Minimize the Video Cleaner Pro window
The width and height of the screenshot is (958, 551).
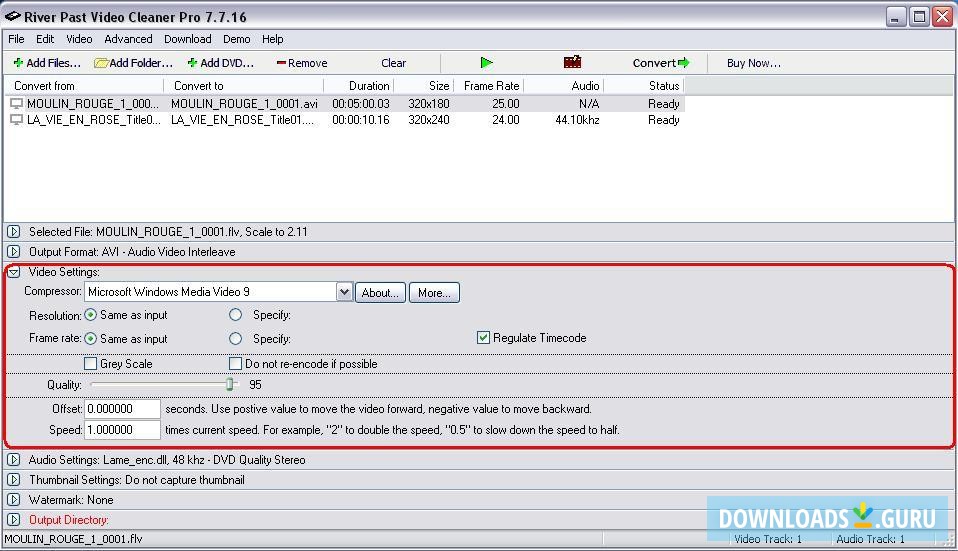click(896, 16)
